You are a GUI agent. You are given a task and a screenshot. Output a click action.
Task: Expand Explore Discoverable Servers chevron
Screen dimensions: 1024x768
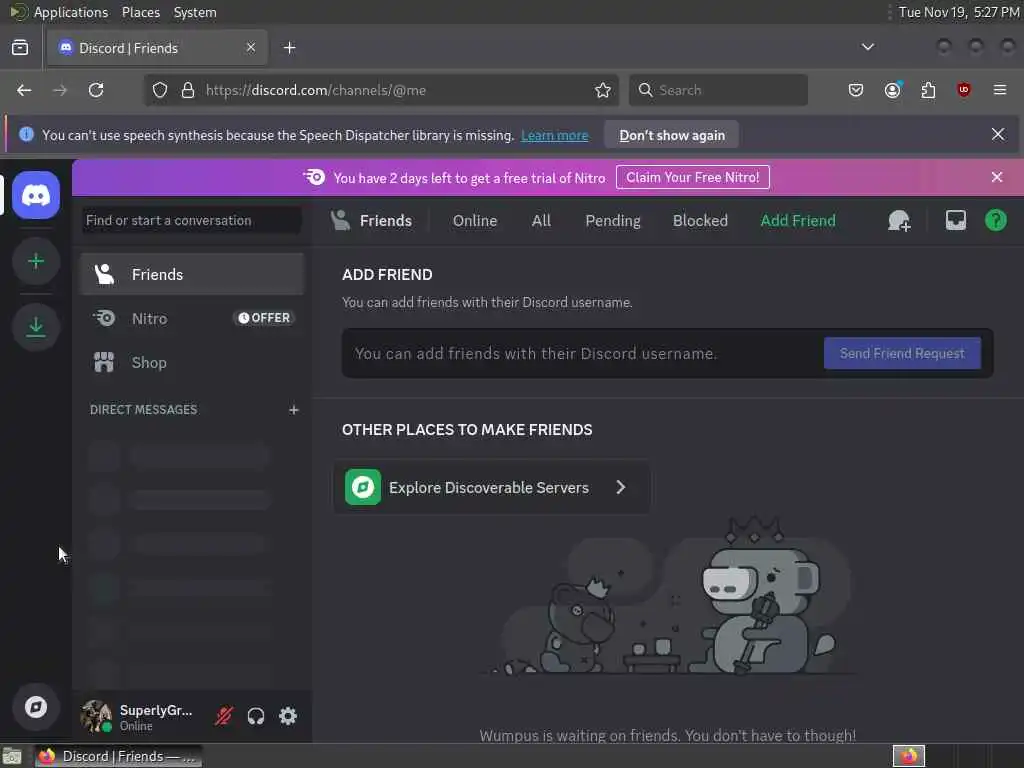(x=620, y=487)
